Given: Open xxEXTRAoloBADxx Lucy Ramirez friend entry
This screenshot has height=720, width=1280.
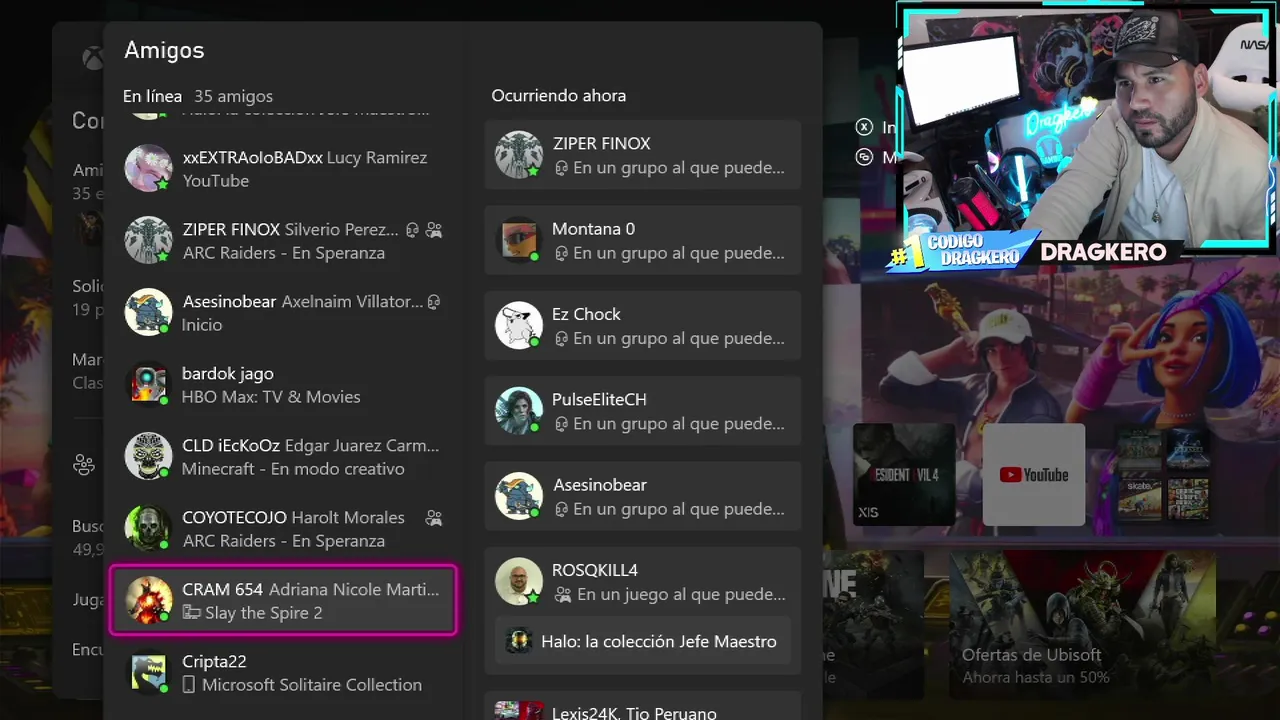Looking at the screenshot, I should point(283,169).
